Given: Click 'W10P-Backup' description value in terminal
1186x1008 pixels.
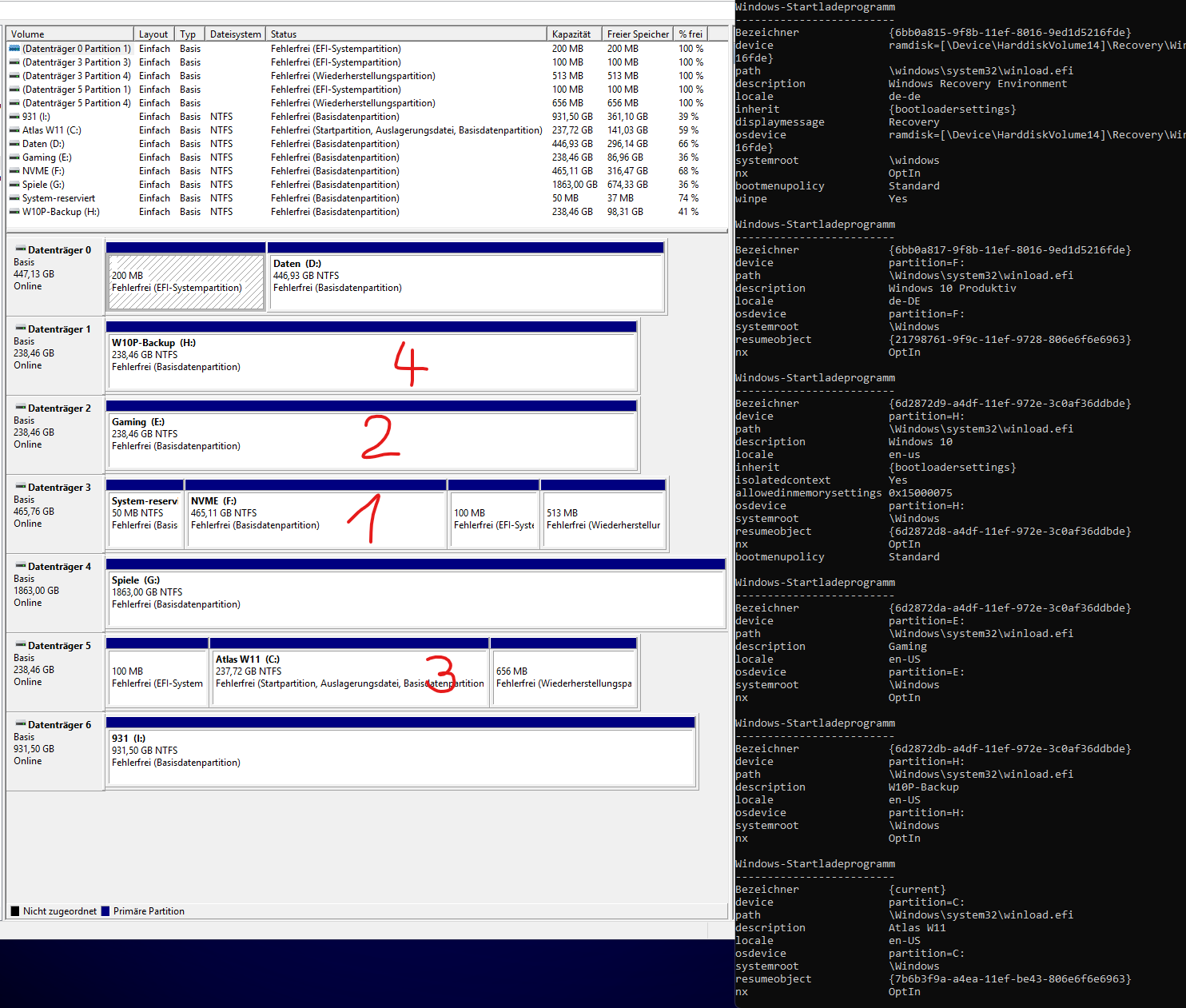Looking at the screenshot, I should [x=923, y=787].
